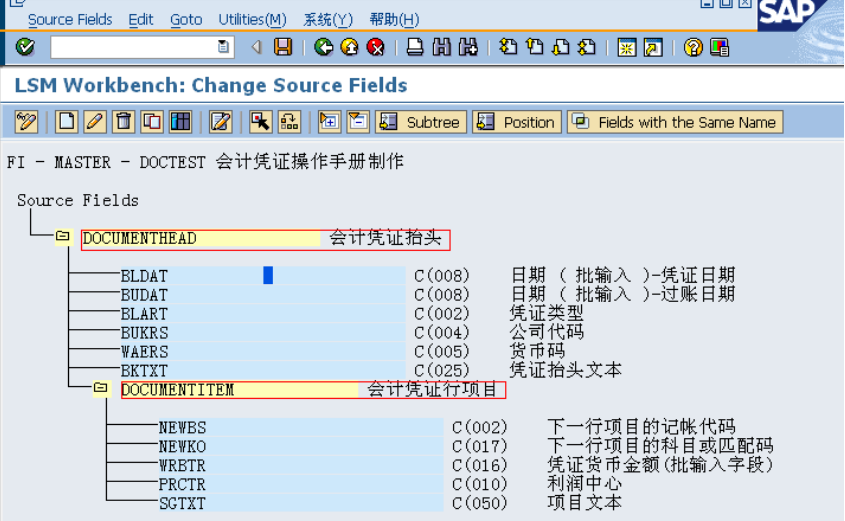This screenshot has height=521, width=845.
Task: Click Fields with the Same Name button
Action: coord(675,122)
